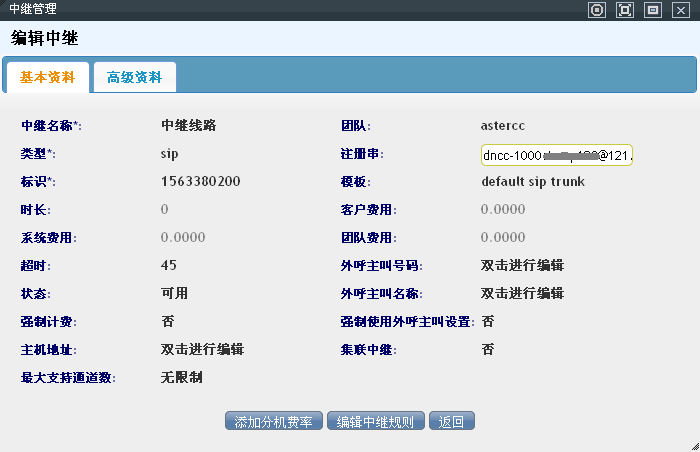Click the 编辑中继规则 button
Image resolution: width=700 pixels, height=452 pixels.
tap(376, 421)
